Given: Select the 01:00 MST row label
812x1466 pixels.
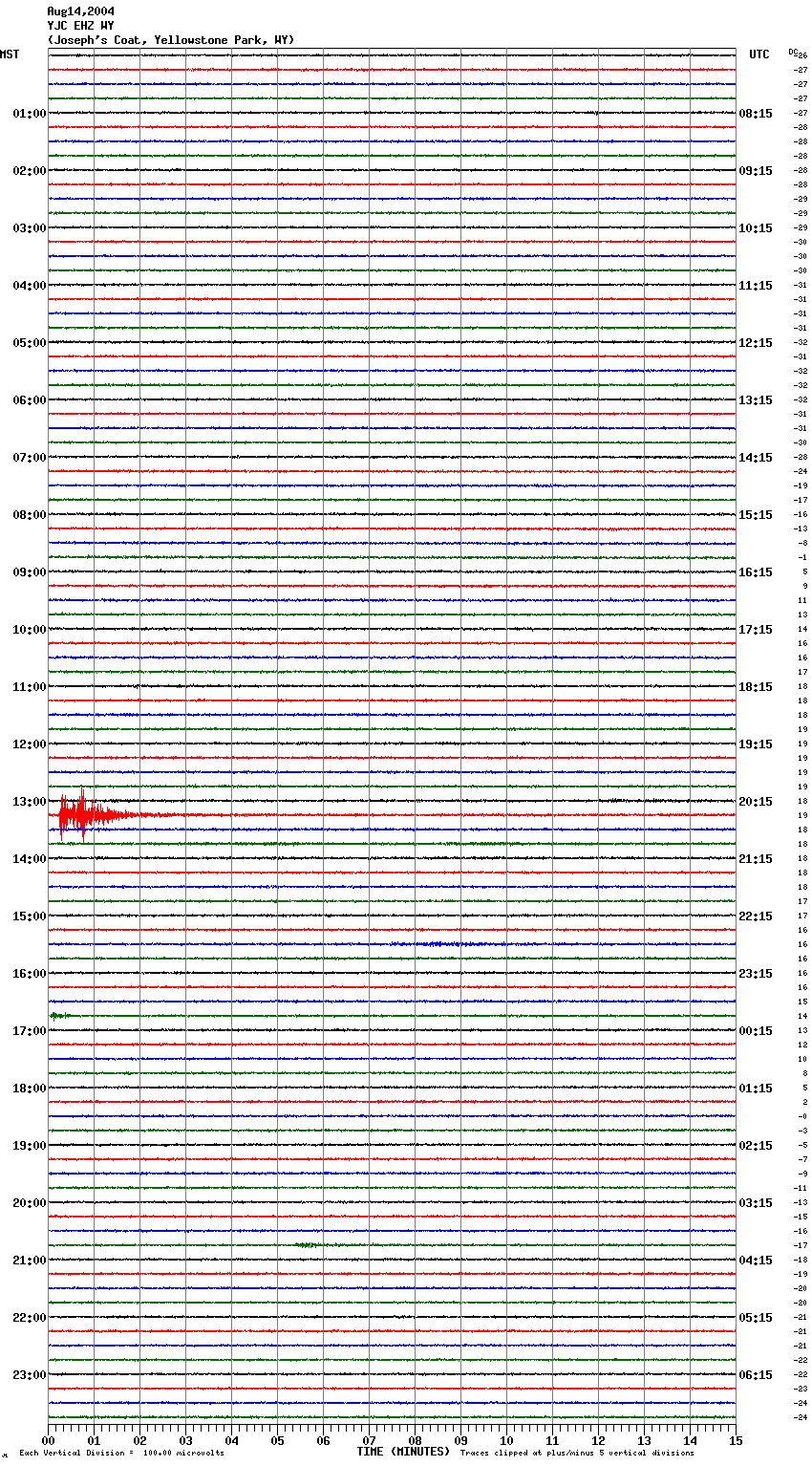Looking at the screenshot, I should coord(30,114).
